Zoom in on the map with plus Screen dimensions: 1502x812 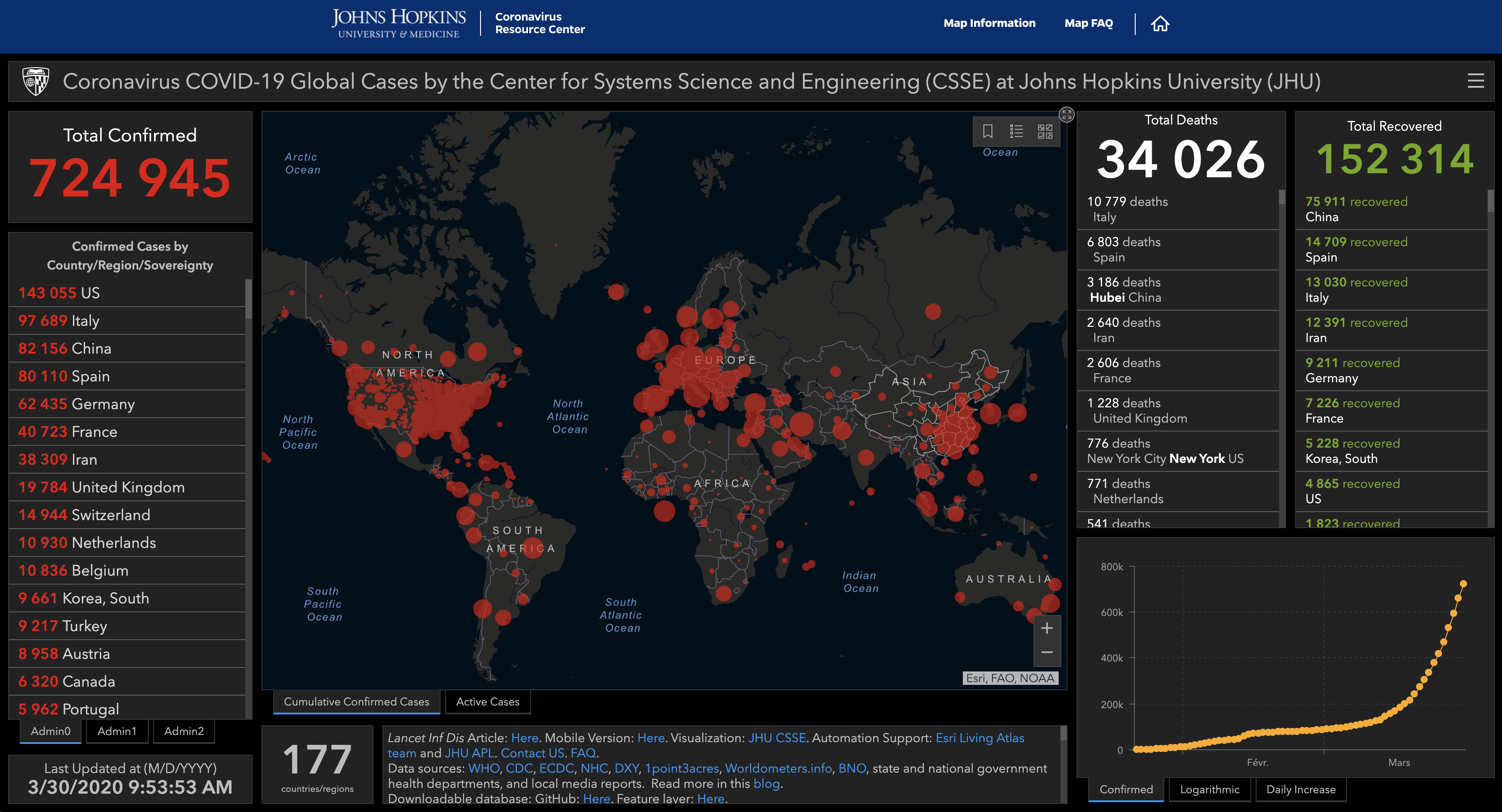click(x=1047, y=628)
